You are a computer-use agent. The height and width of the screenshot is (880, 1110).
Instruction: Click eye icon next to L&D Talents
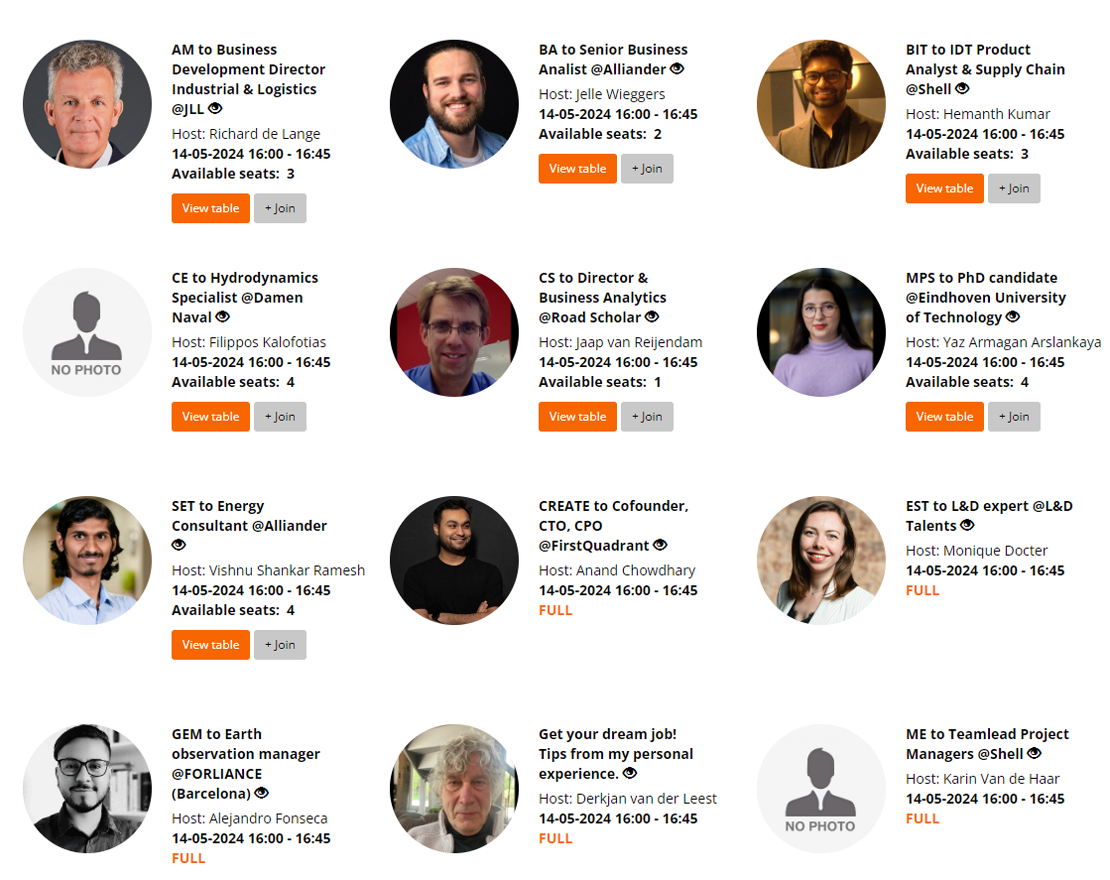pos(967,525)
